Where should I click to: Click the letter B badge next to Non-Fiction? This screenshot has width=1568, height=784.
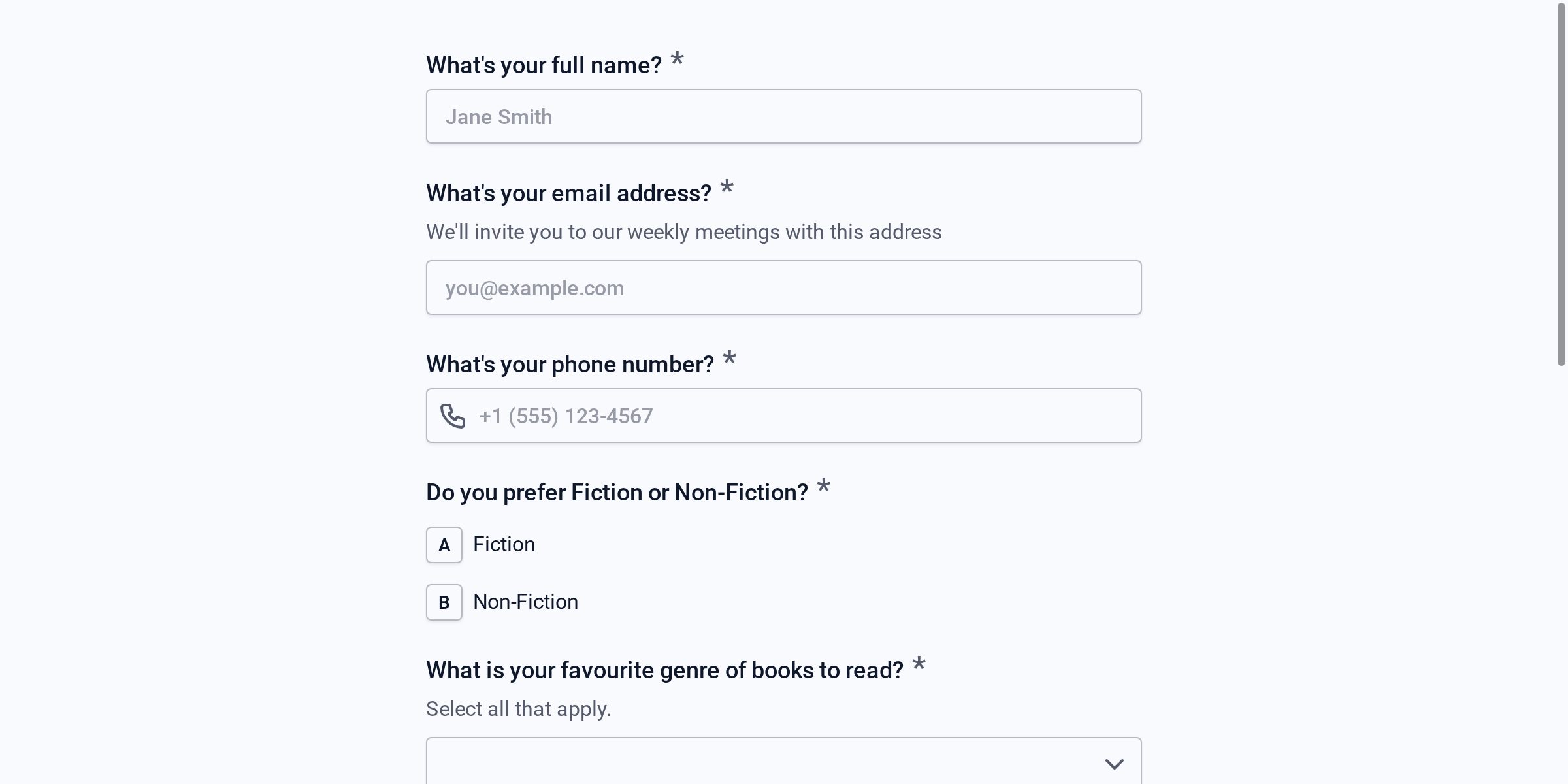pyautogui.click(x=444, y=602)
